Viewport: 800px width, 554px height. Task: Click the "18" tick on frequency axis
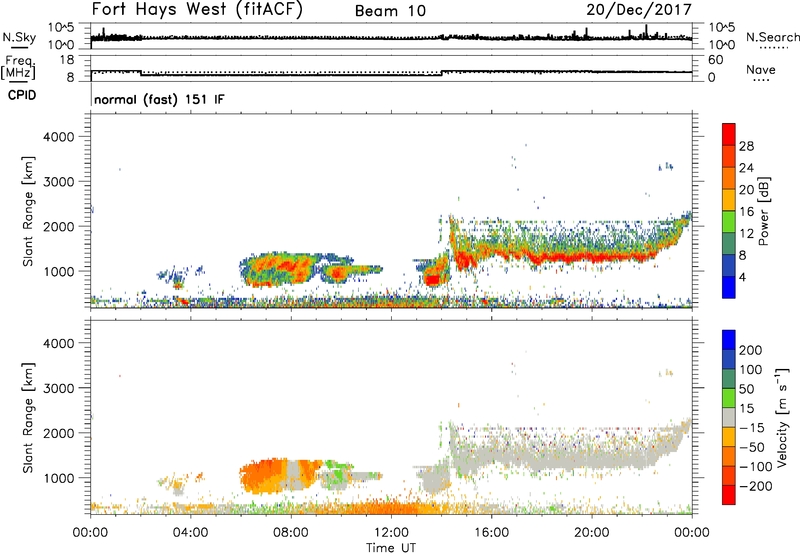[67, 60]
